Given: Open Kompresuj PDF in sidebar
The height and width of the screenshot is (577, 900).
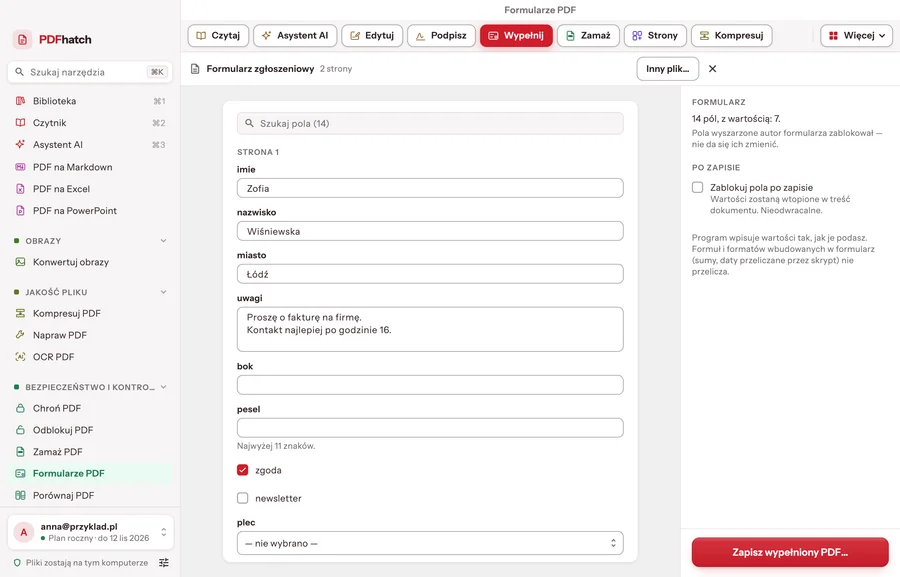Looking at the screenshot, I should click(x=90, y=313).
